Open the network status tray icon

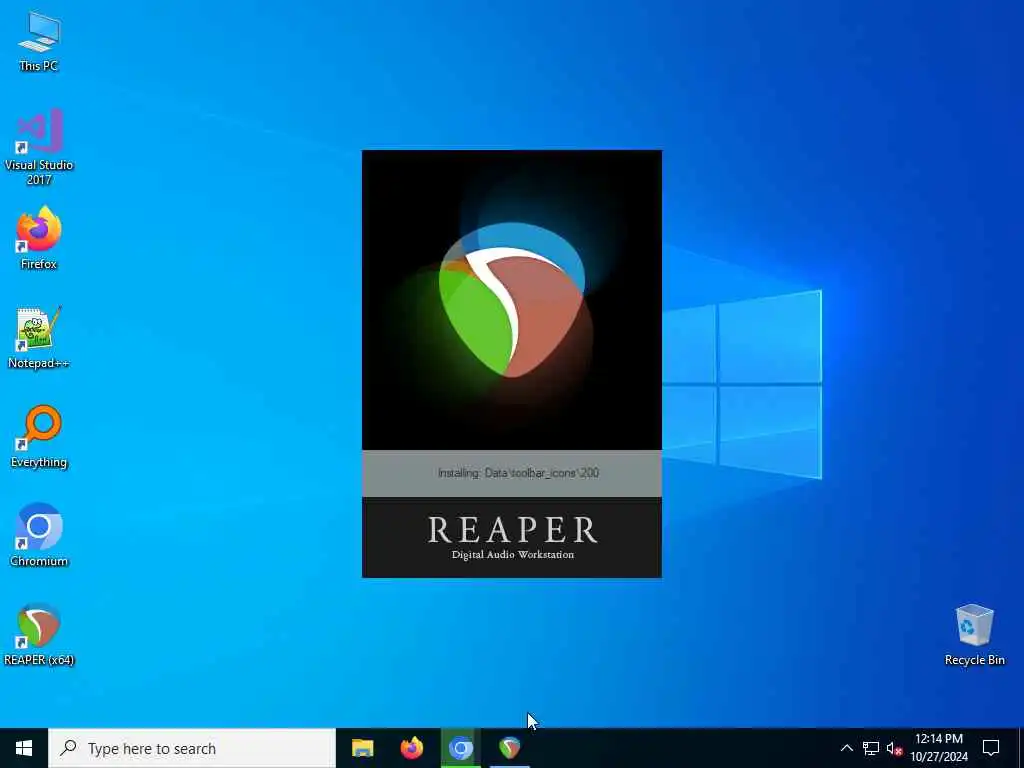coord(871,748)
